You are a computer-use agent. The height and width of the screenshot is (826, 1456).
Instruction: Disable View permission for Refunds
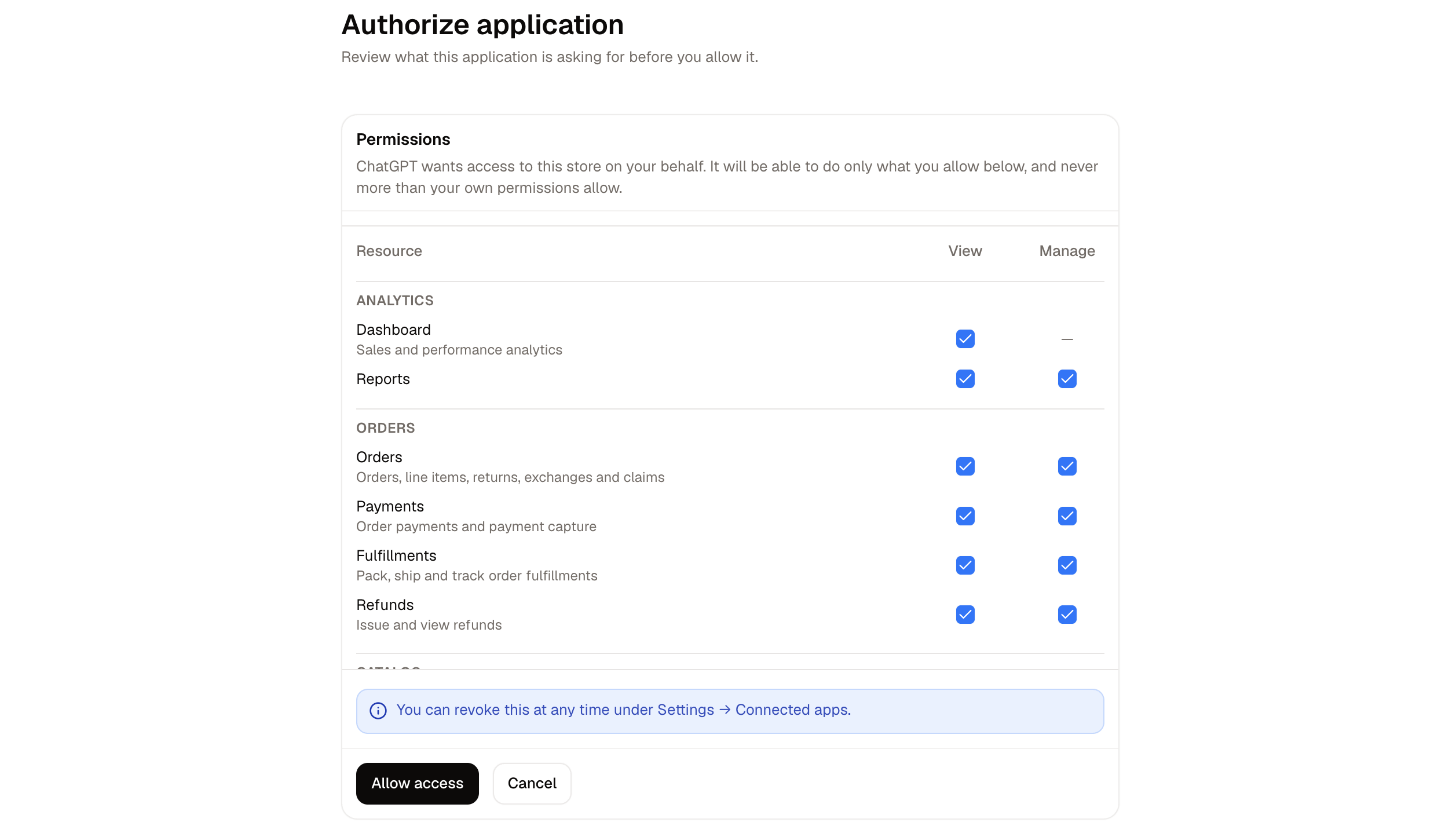[x=965, y=615]
